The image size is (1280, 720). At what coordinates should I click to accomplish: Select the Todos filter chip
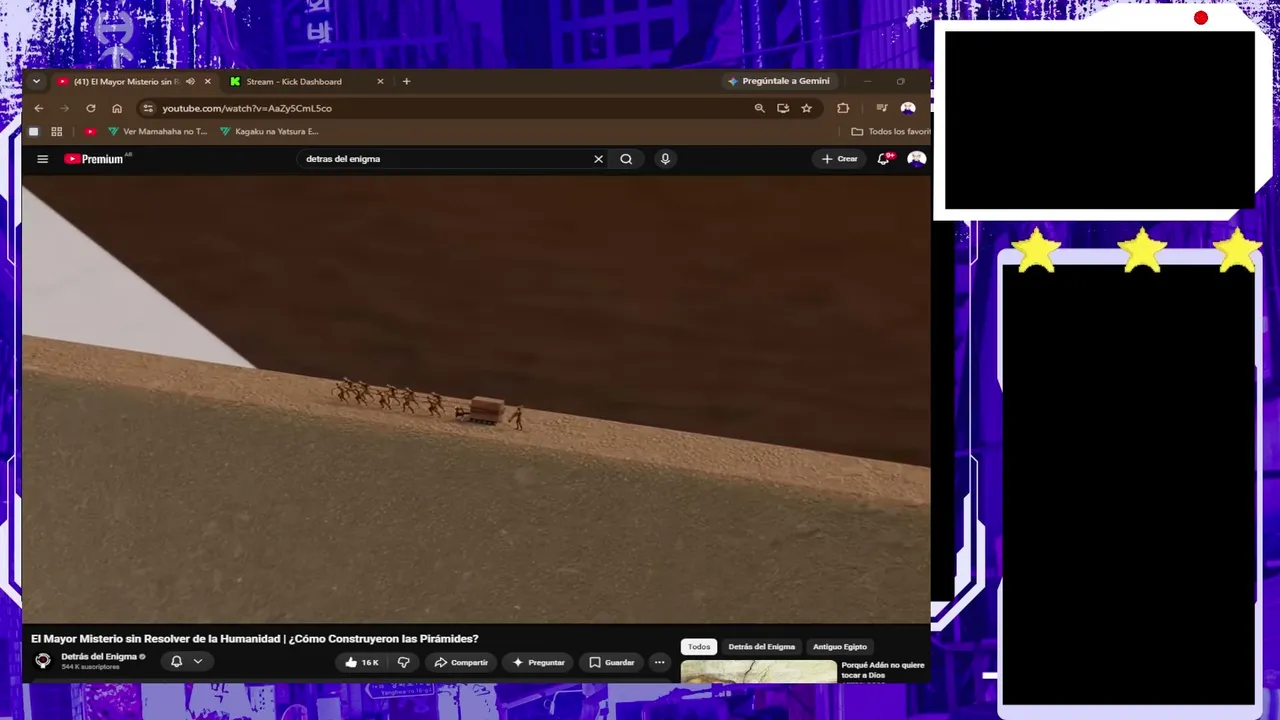pos(699,647)
